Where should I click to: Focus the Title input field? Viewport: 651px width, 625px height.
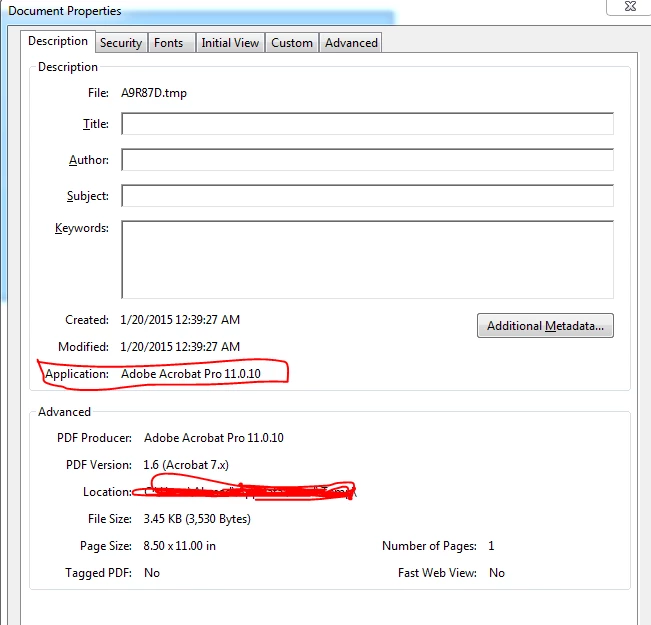(367, 124)
